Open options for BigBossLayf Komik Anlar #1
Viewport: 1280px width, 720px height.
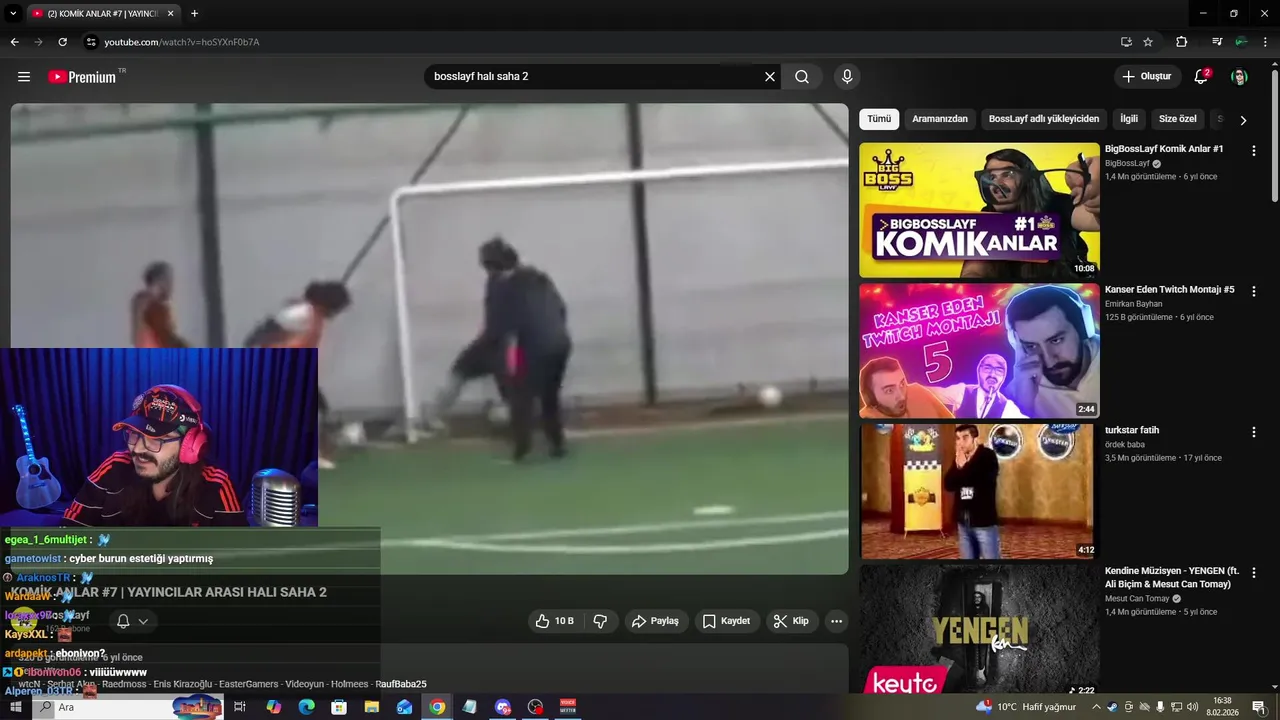click(1253, 151)
